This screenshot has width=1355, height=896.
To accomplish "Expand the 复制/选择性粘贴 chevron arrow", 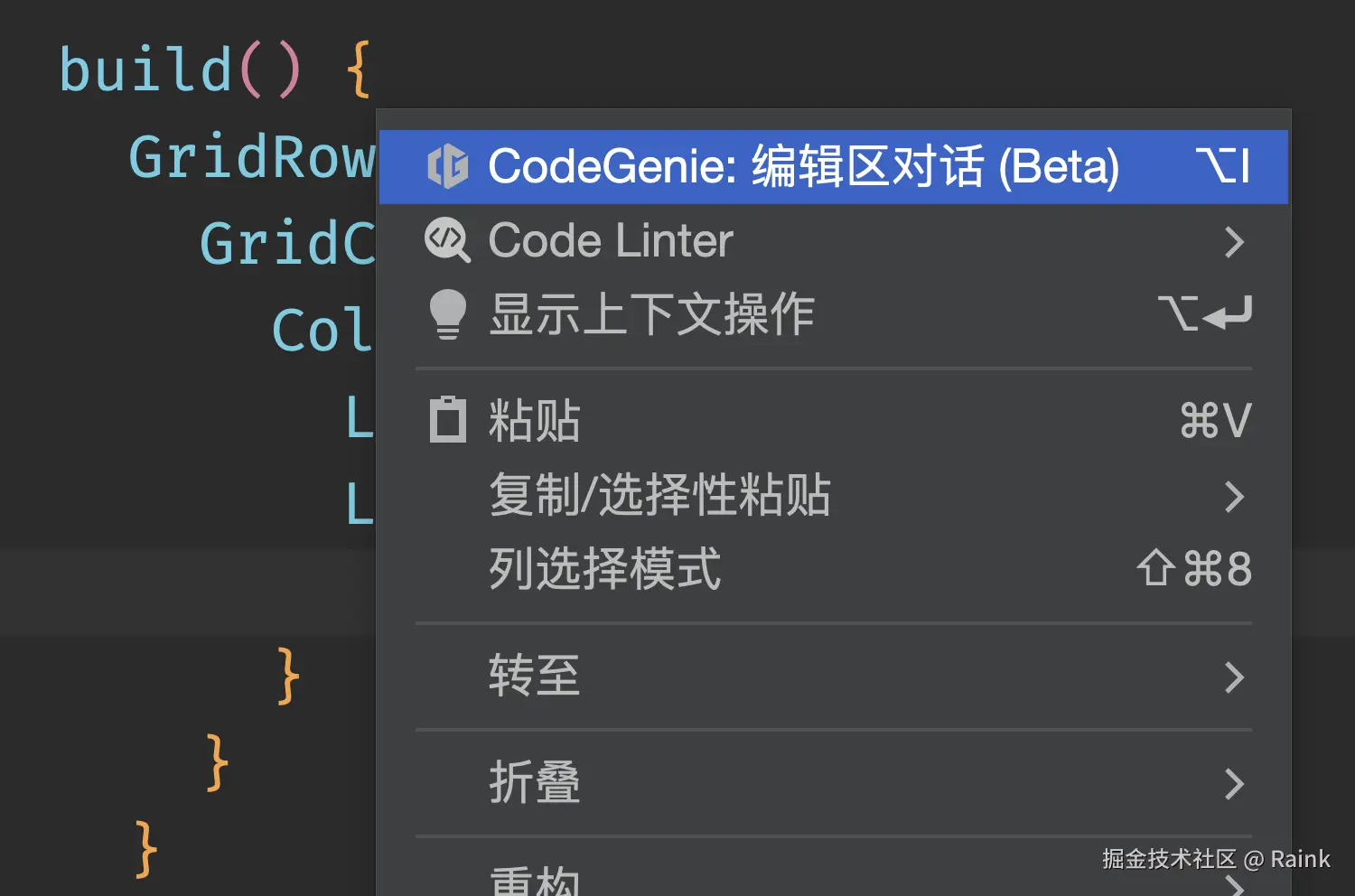I will [1234, 497].
